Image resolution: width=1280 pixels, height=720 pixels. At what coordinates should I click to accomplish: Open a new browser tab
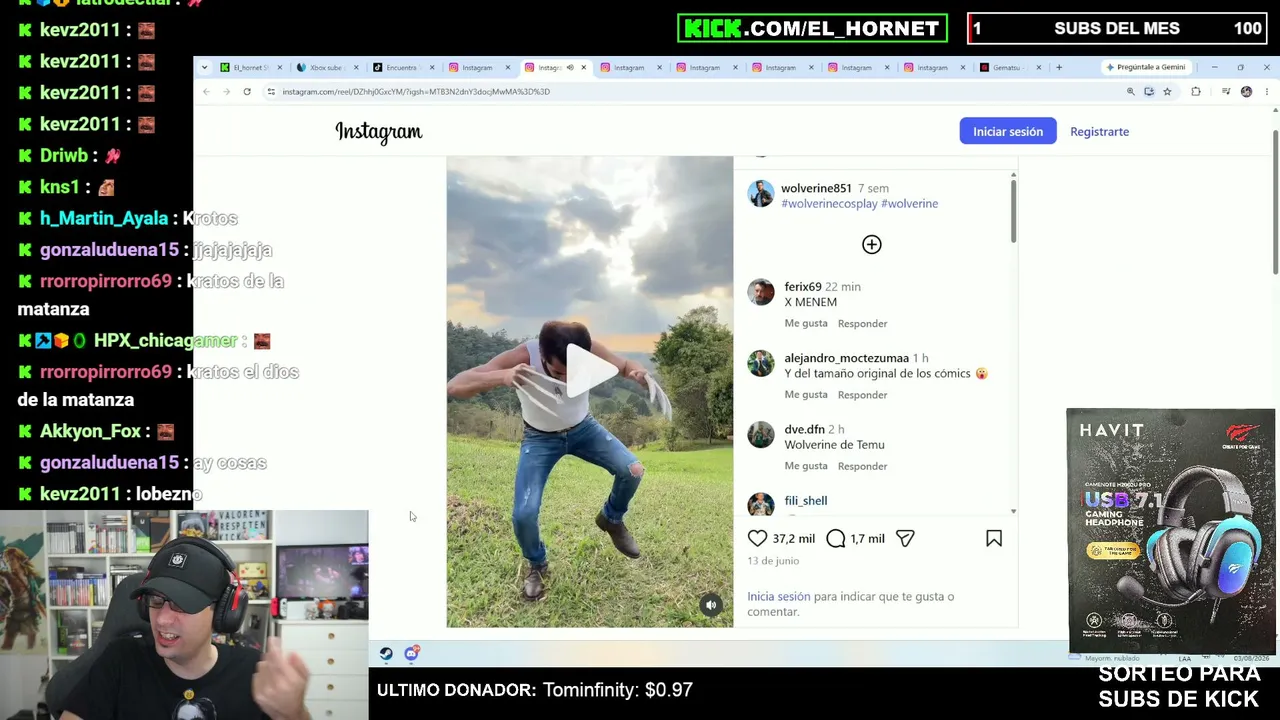click(1059, 68)
